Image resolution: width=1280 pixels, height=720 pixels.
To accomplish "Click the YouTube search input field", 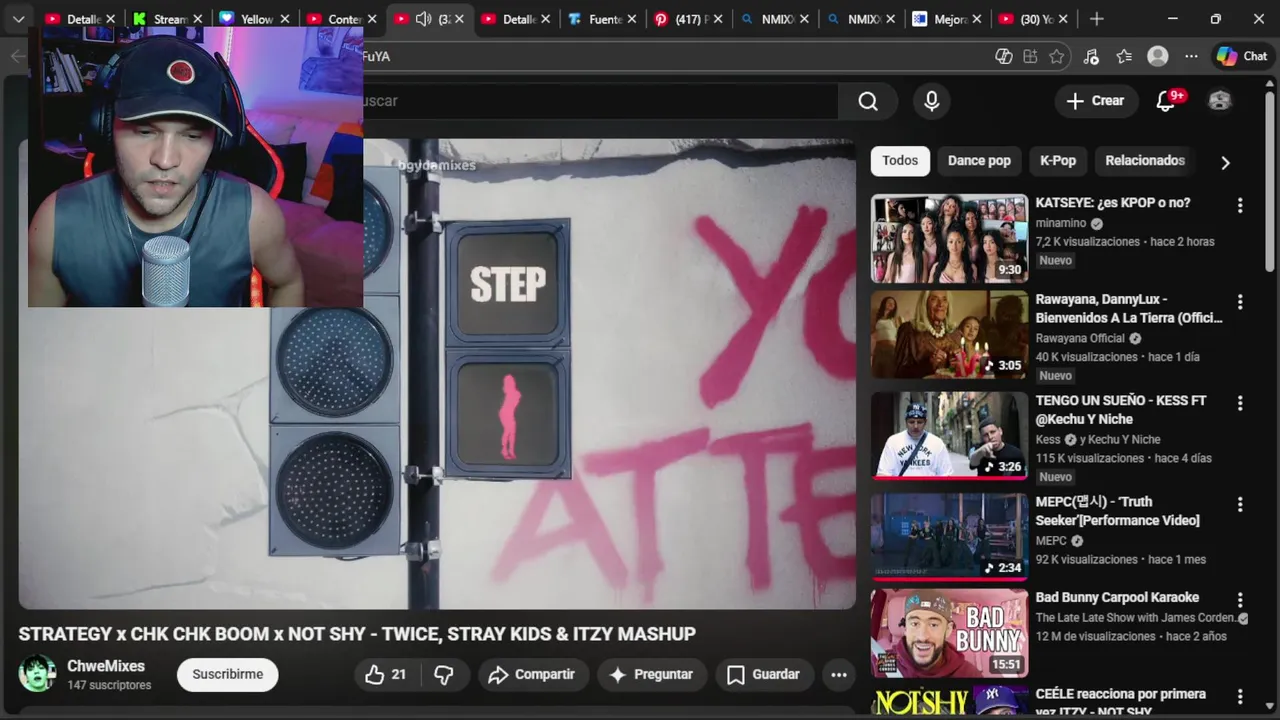I will tap(600, 101).
